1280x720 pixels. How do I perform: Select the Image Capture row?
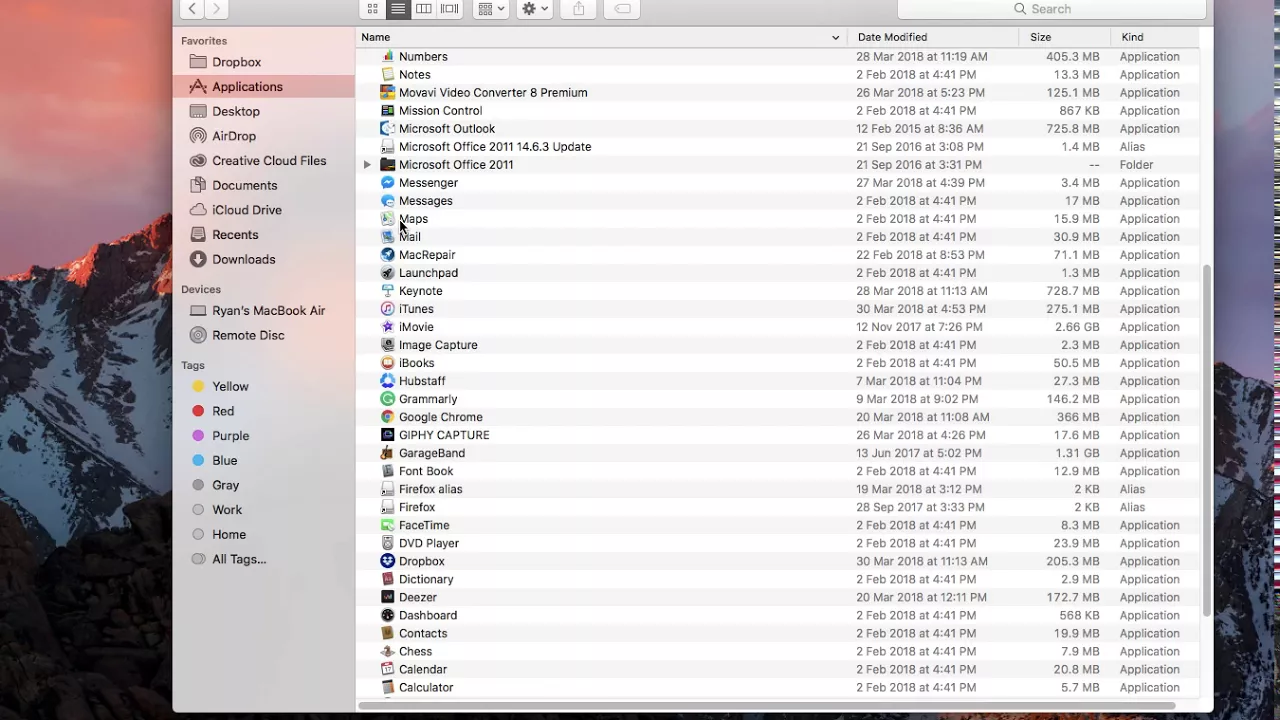point(779,345)
